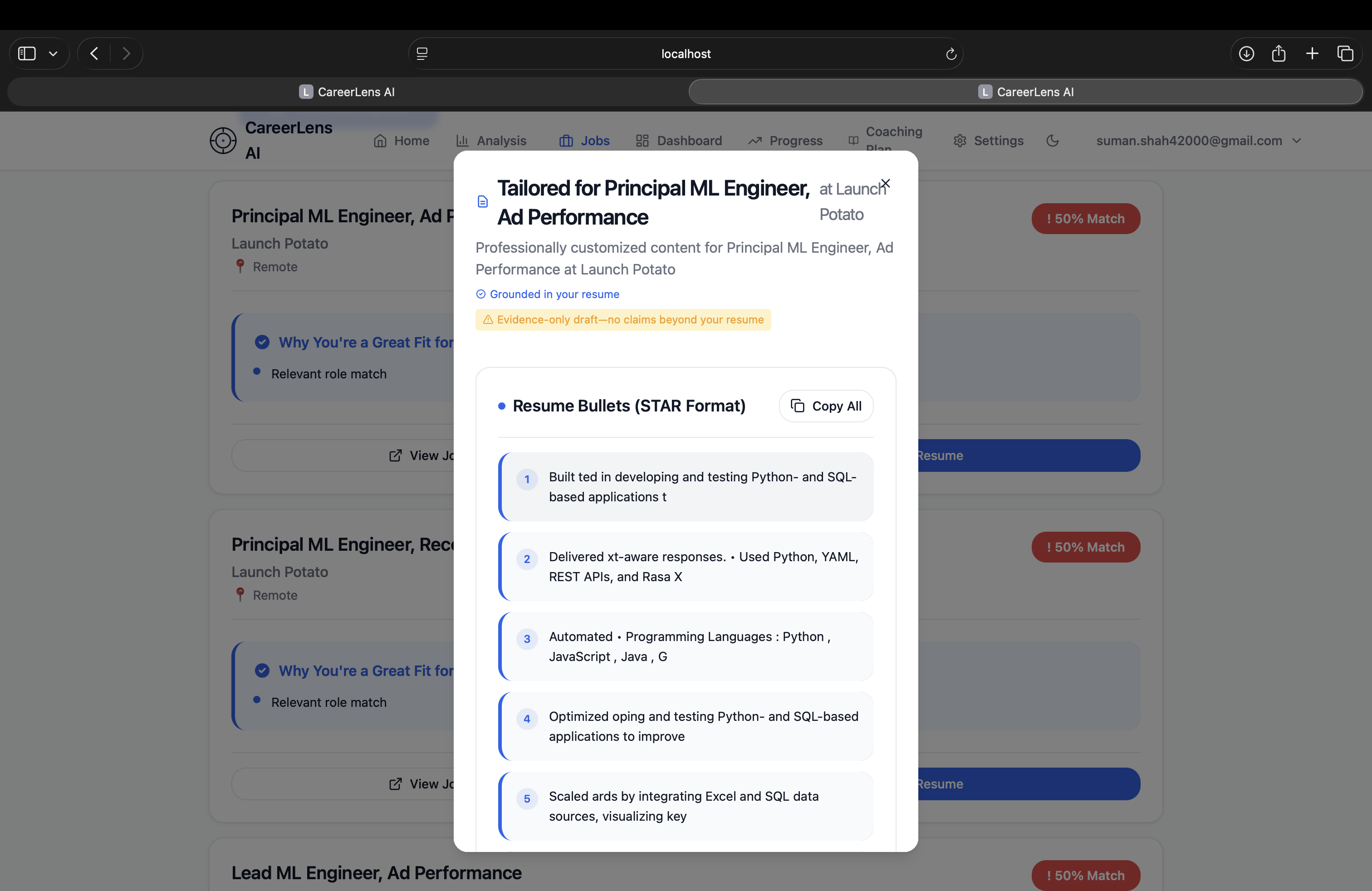1372x891 pixels.
Task: Select resume bullet number 3
Action: click(x=686, y=646)
